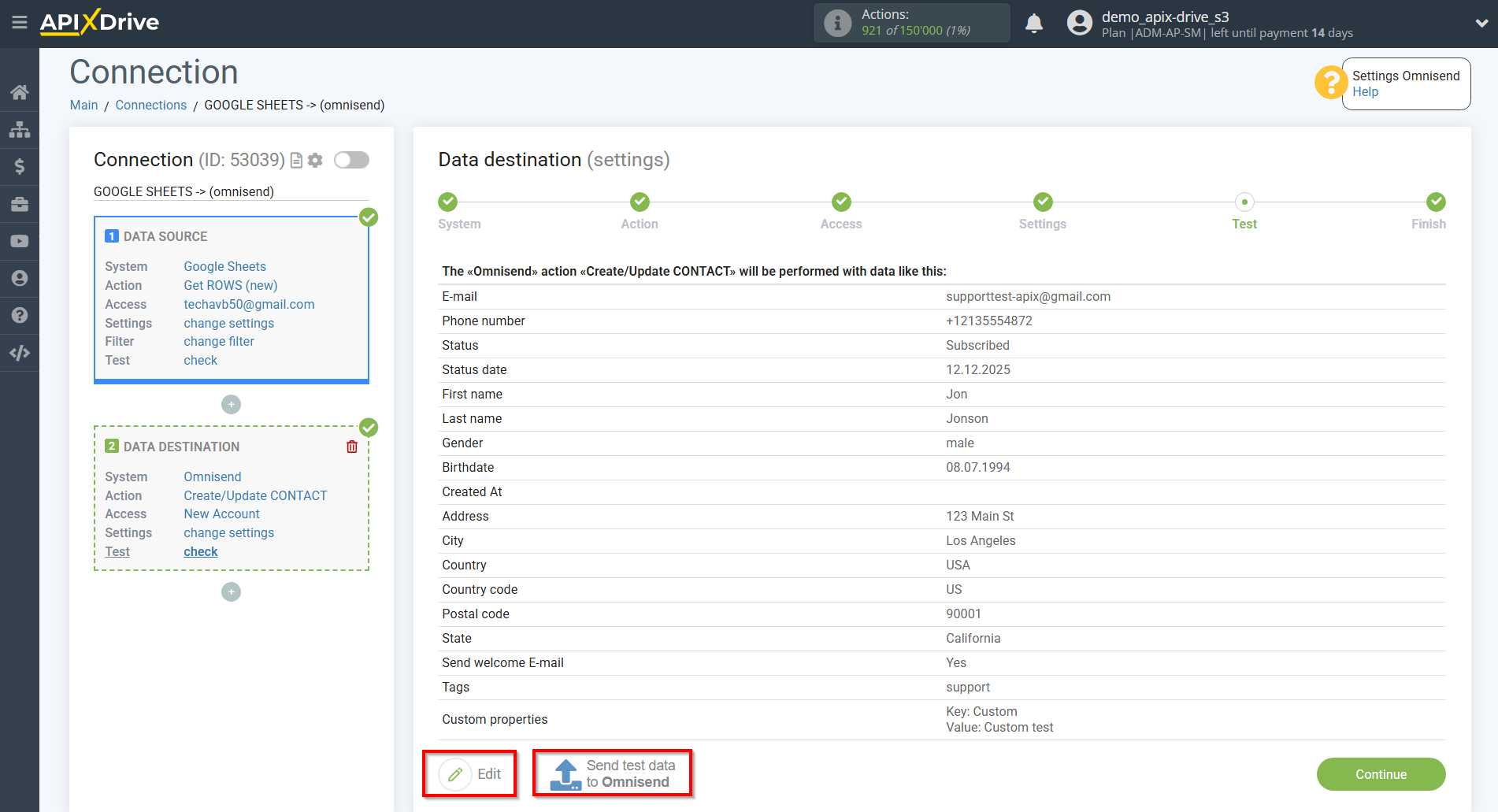
Task: Select the Home icon in the sidebar
Action: [x=20, y=91]
